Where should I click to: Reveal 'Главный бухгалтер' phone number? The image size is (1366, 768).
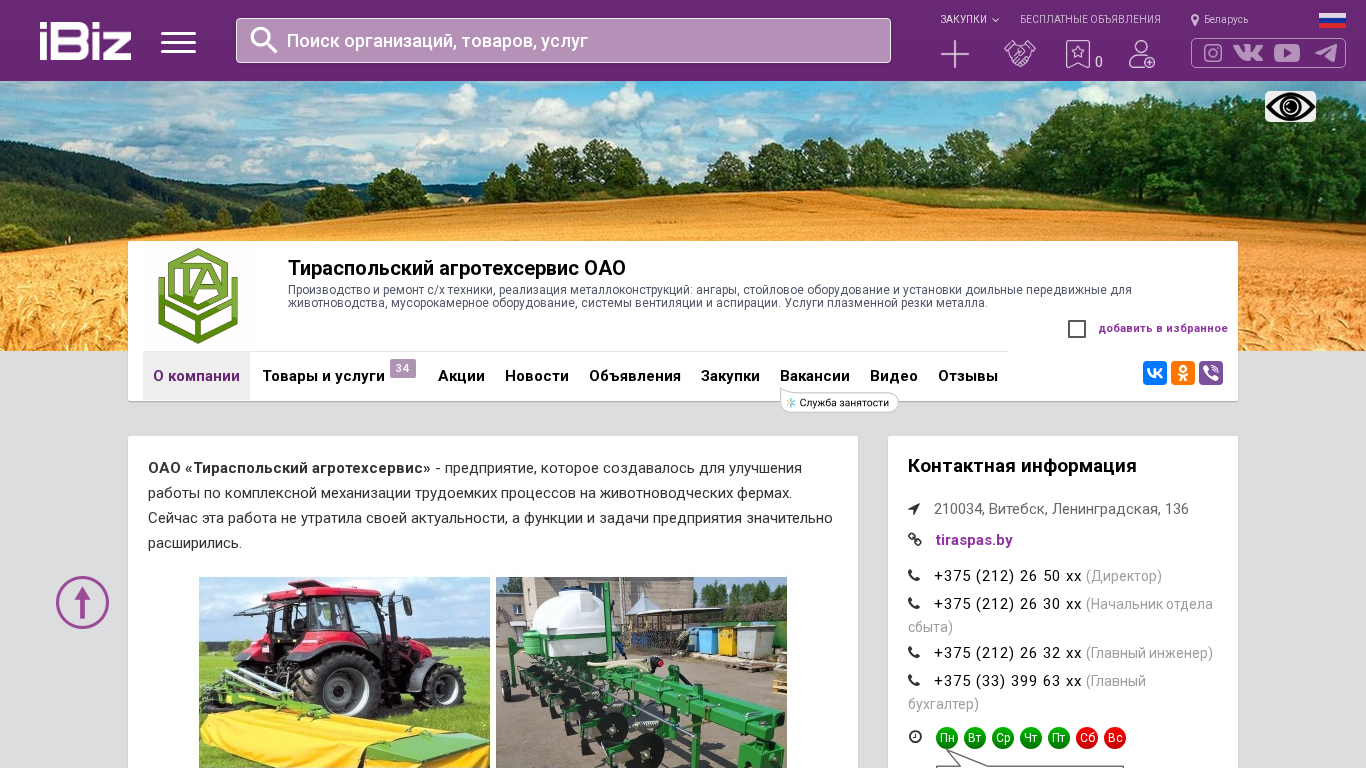1007,681
